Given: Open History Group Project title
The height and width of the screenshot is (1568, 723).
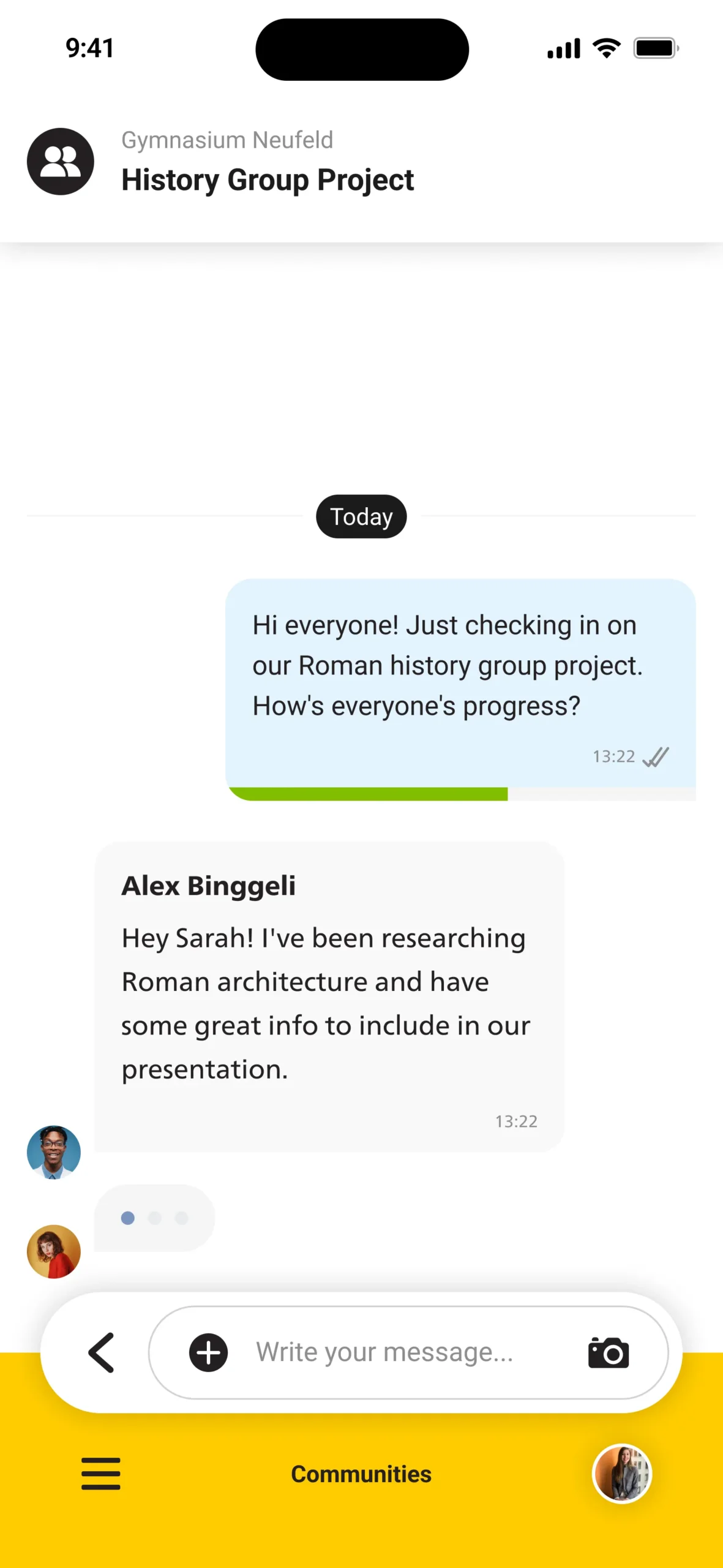Looking at the screenshot, I should (x=268, y=180).
